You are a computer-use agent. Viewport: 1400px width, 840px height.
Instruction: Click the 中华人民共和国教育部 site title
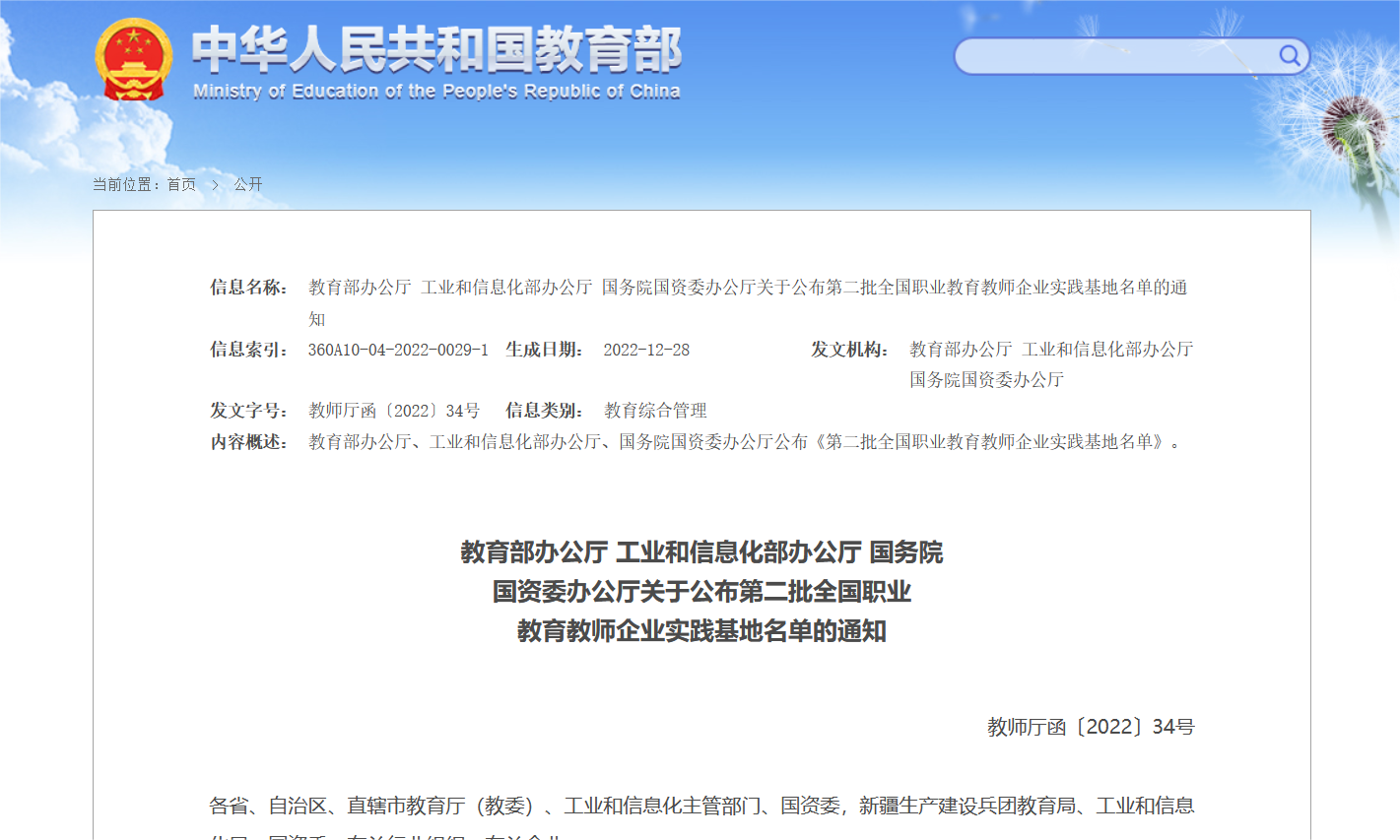[x=436, y=49]
